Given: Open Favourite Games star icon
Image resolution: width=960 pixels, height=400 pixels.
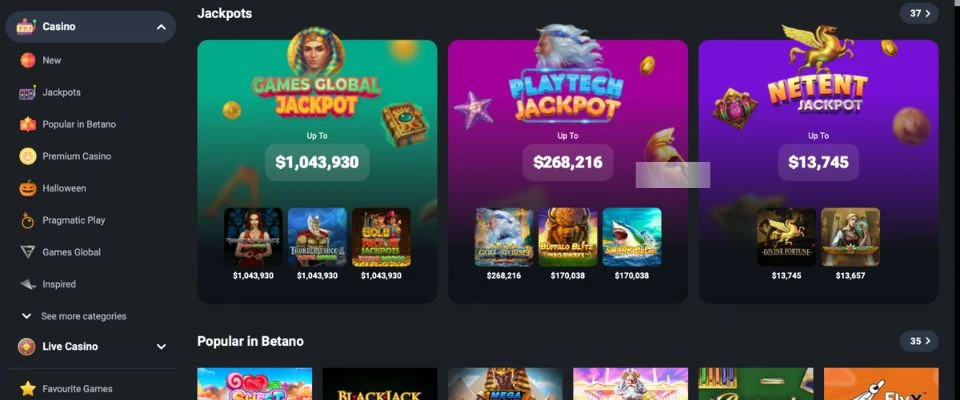Looking at the screenshot, I should [x=28, y=388].
